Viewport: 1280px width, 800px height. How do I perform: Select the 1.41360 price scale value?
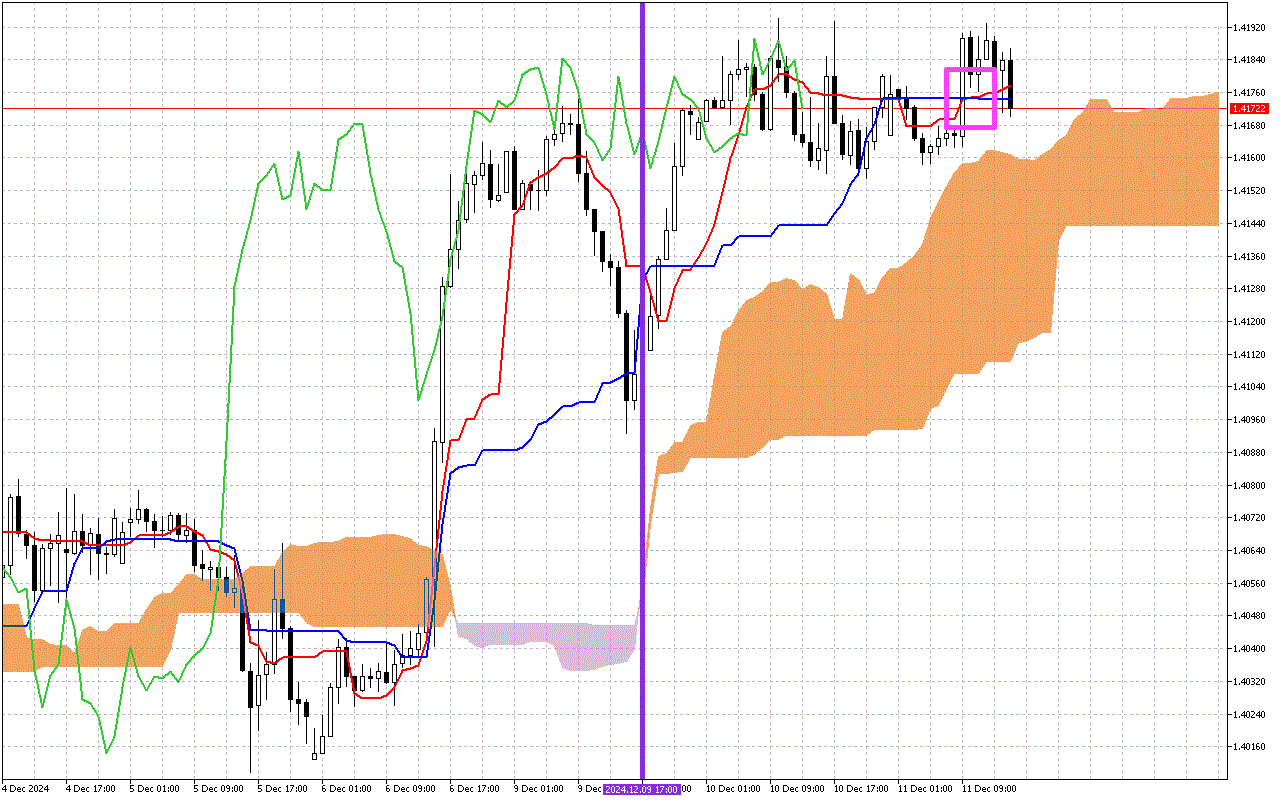[1250, 257]
